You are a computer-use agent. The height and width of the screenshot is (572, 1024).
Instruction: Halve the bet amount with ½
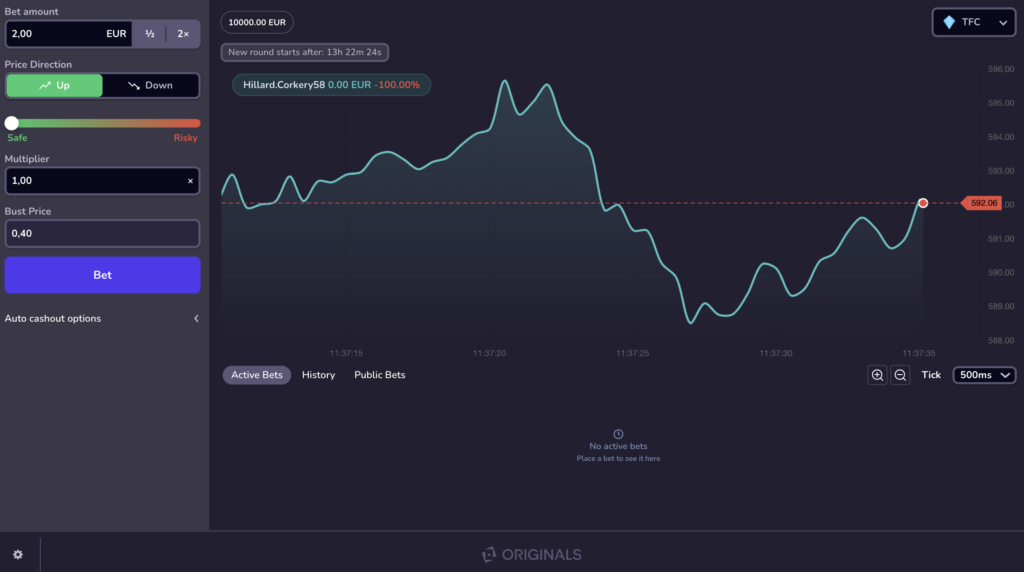[150, 33]
